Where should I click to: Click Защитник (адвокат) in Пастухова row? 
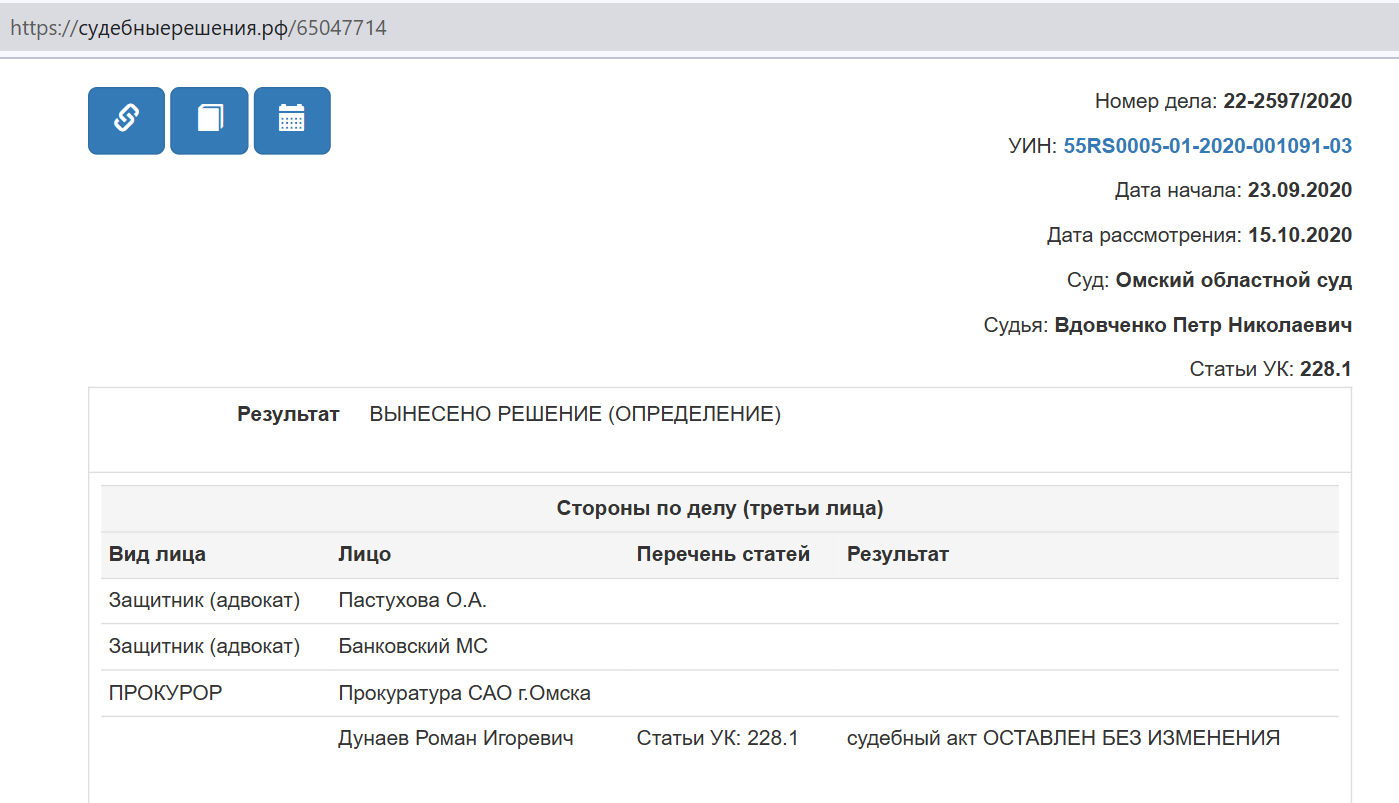pyautogui.click(x=204, y=601)
